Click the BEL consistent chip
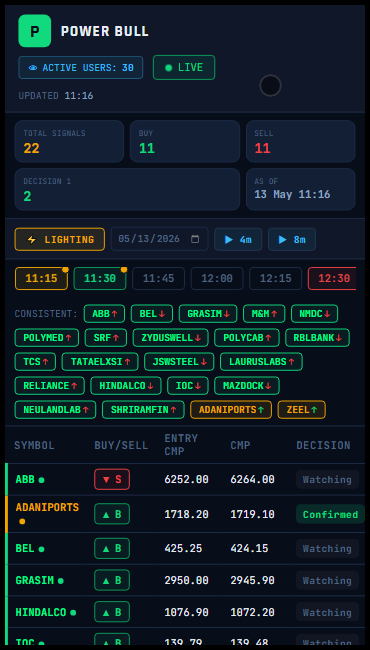Image resolution: width=370 pixels, height=650 pixels. coord(152,314)
